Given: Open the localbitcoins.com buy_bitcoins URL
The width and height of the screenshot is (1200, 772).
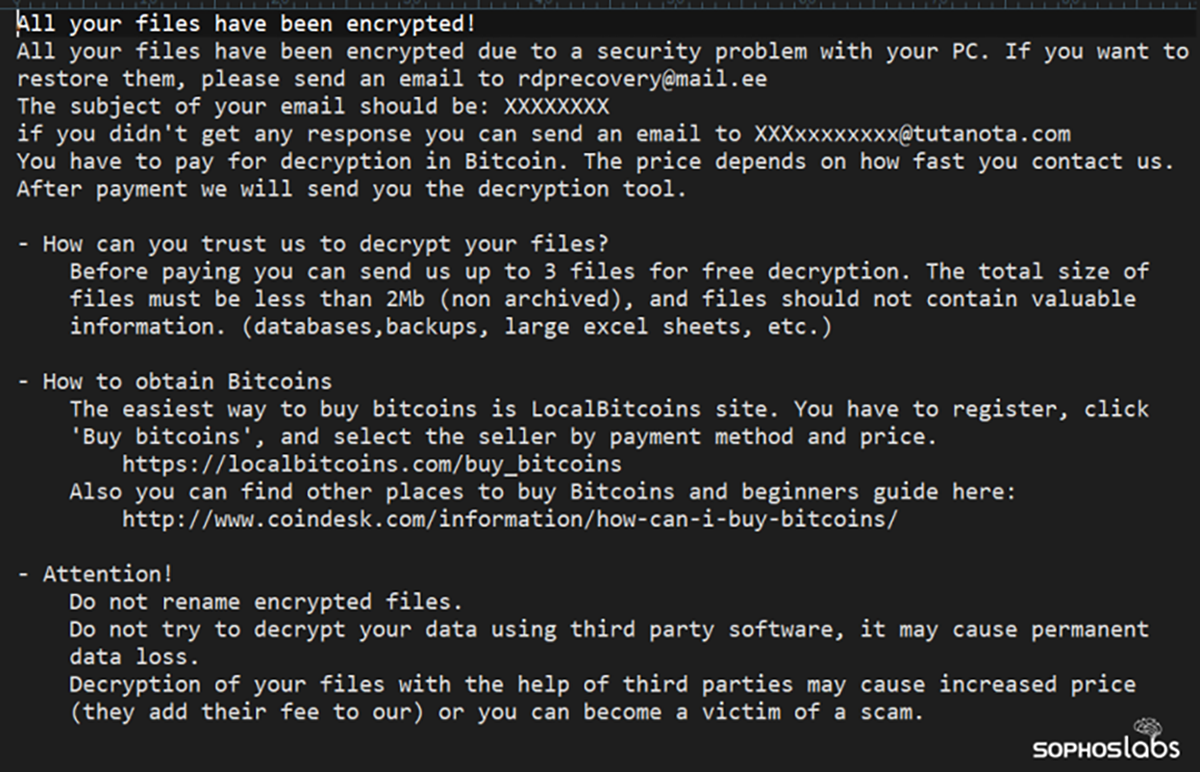Looking at the screenshot, I should point(371,464).
